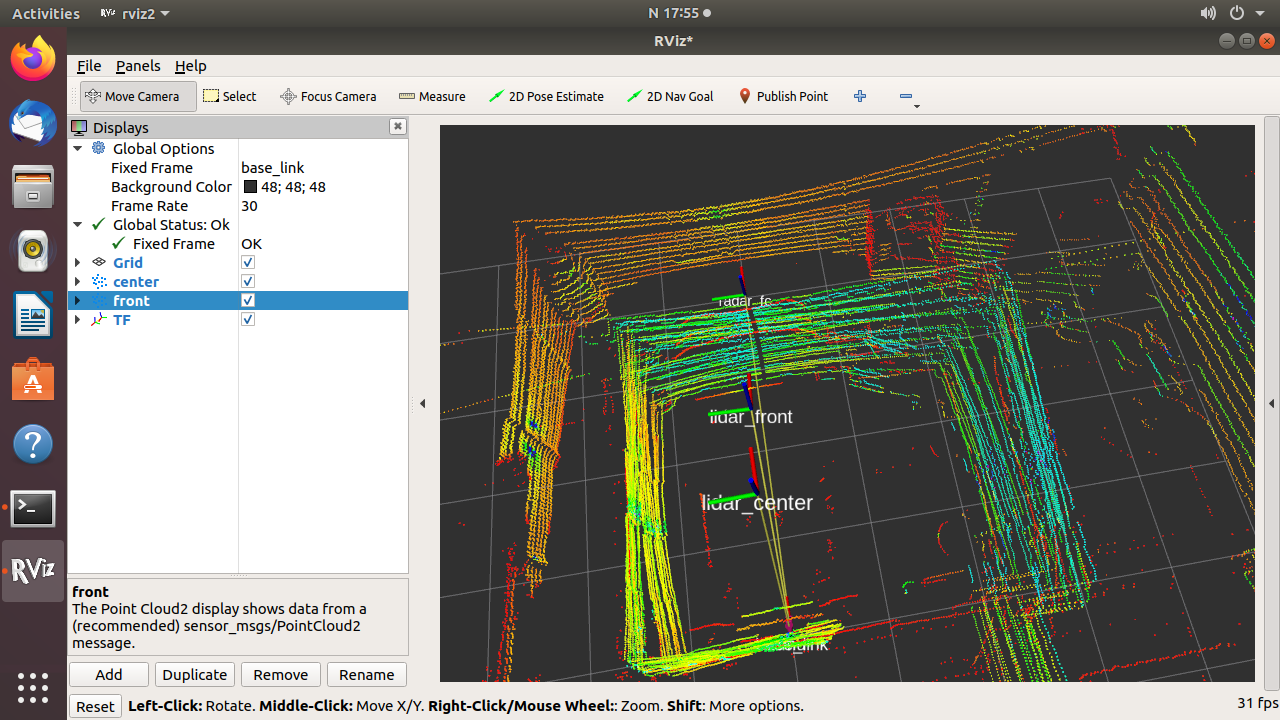Select the Move Camera tool

(x=137, y=96)
